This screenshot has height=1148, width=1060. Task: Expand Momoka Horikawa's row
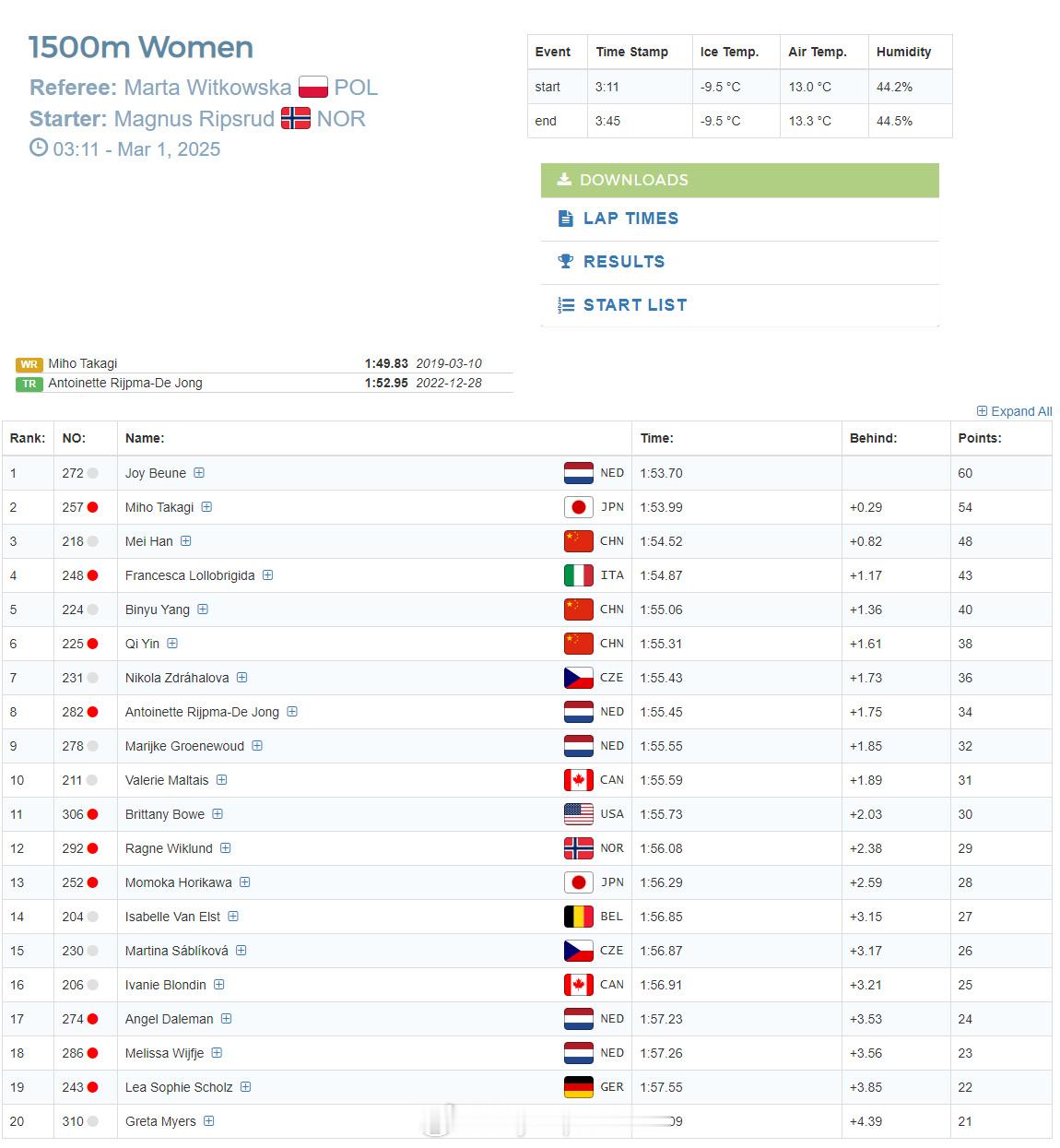point(245,882)
